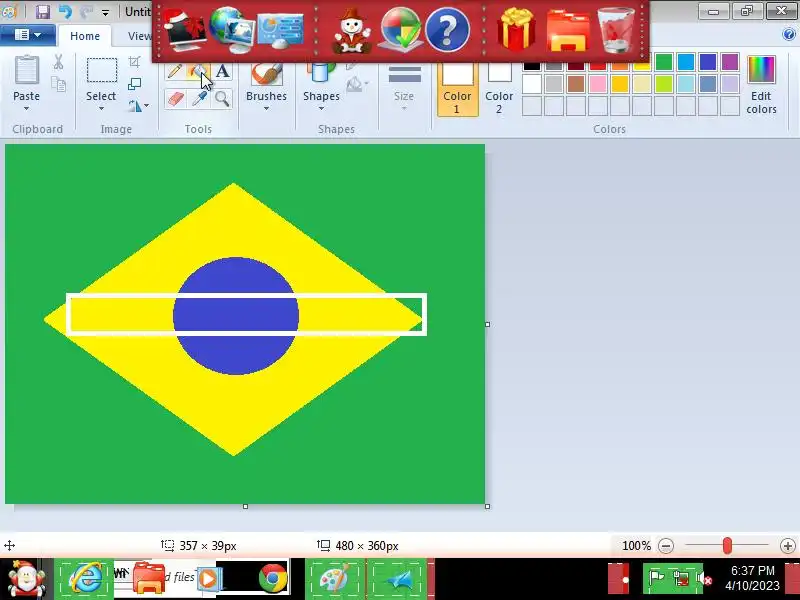
Task: Click the grayed-out Redo arrow
Action: click(86, 11)
